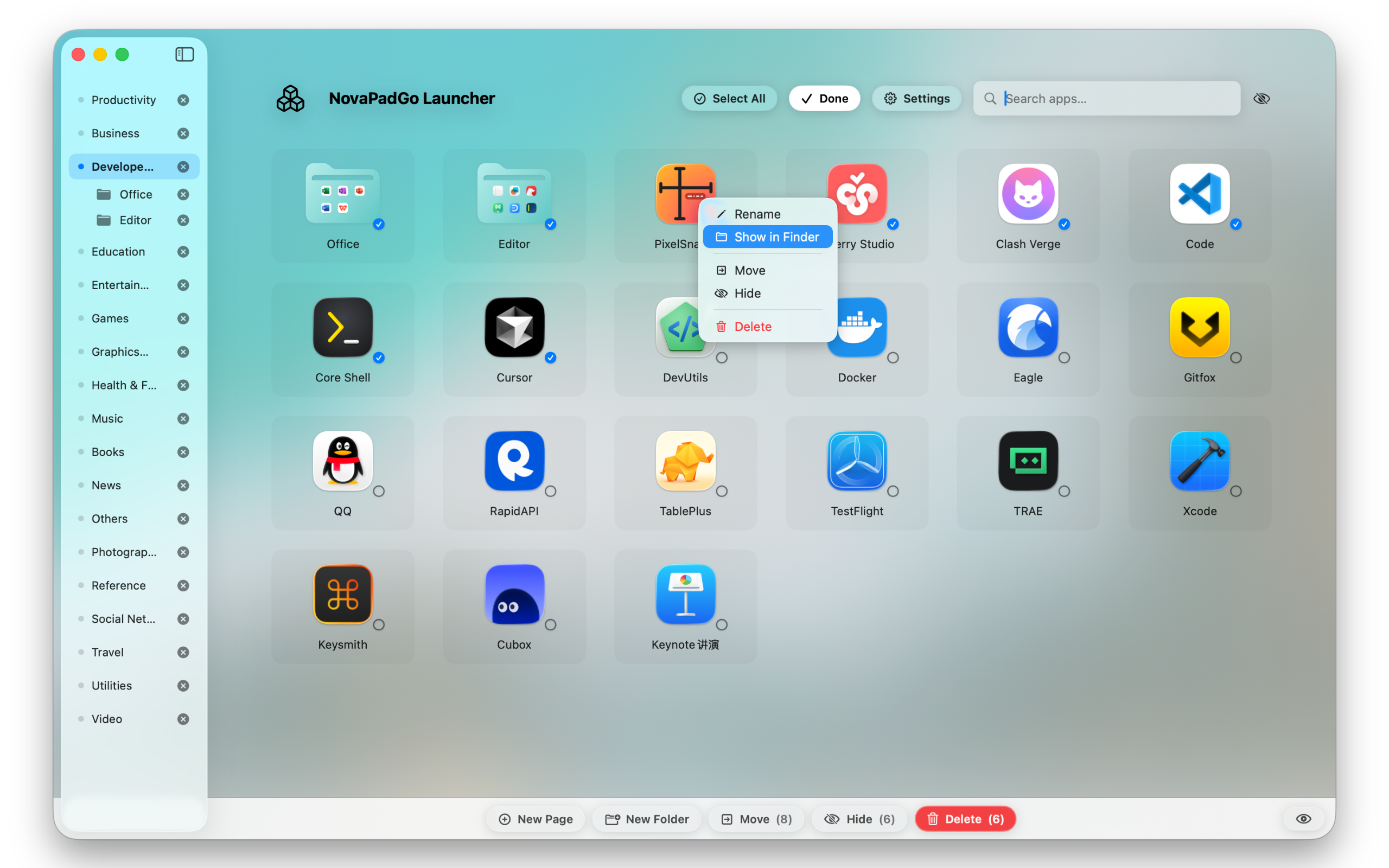Image resolution: width=1389 pixels, height=868 pixels.
Task: Collapse the sidebar with the panel toggle
Action: [184, 54]
